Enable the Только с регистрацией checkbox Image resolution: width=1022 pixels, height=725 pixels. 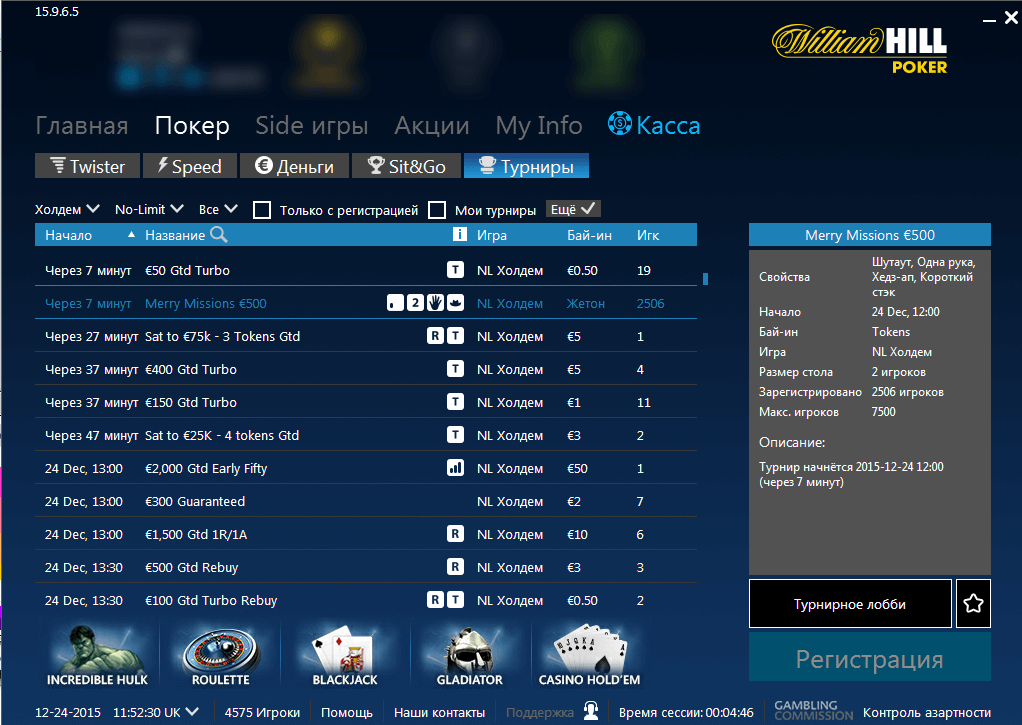pos(262,210)
